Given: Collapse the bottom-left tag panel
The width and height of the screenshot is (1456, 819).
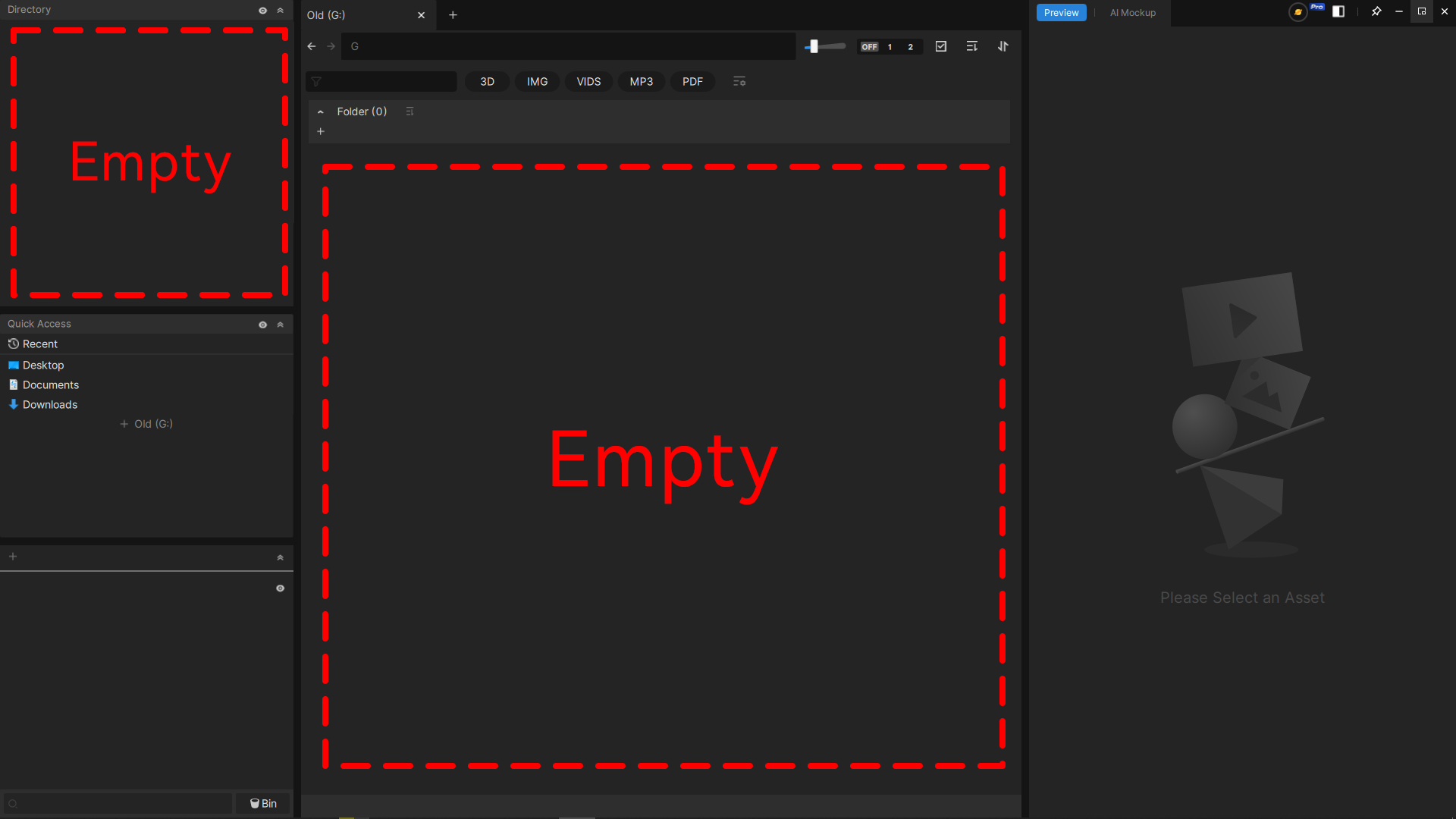Looking at the screenshot, I should (280, 557).
